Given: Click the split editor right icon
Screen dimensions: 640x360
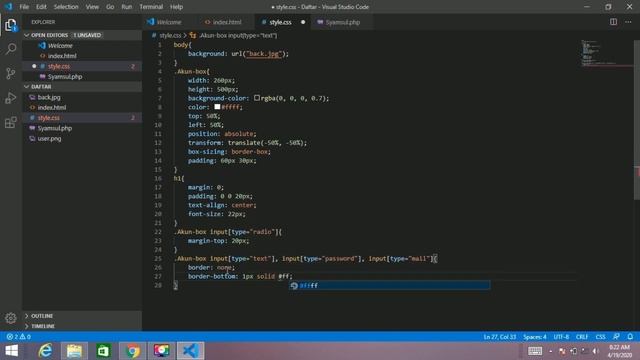Looking at the screenshot, I should tap(613, 22).
